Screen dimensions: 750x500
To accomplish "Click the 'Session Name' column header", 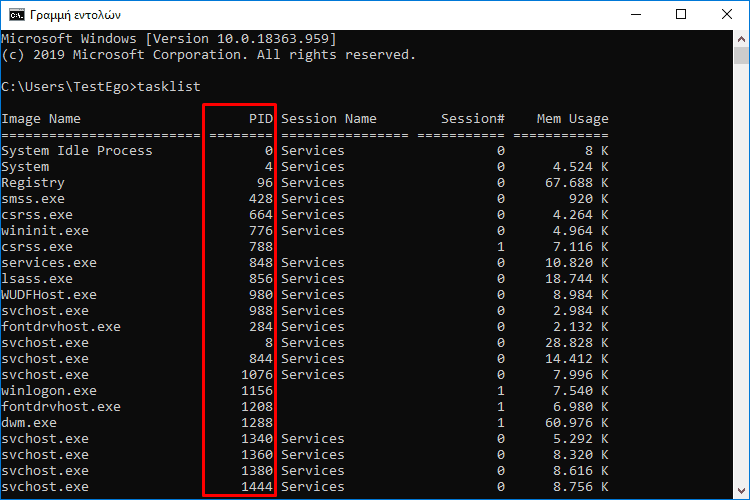I will (329, 119).
